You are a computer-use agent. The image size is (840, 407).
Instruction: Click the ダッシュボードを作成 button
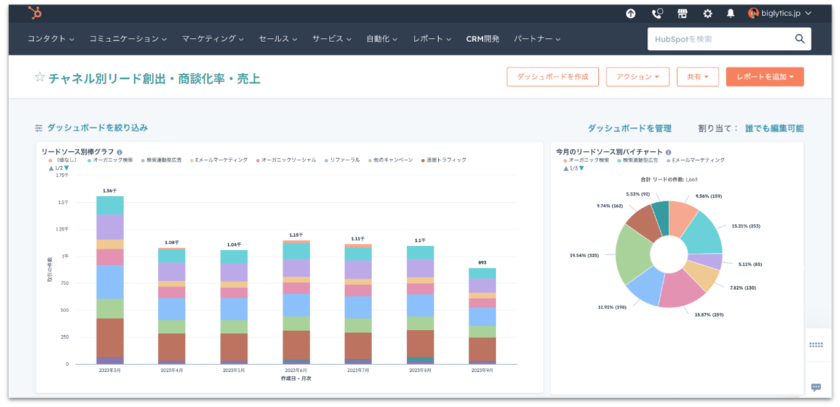coord(552,77)
